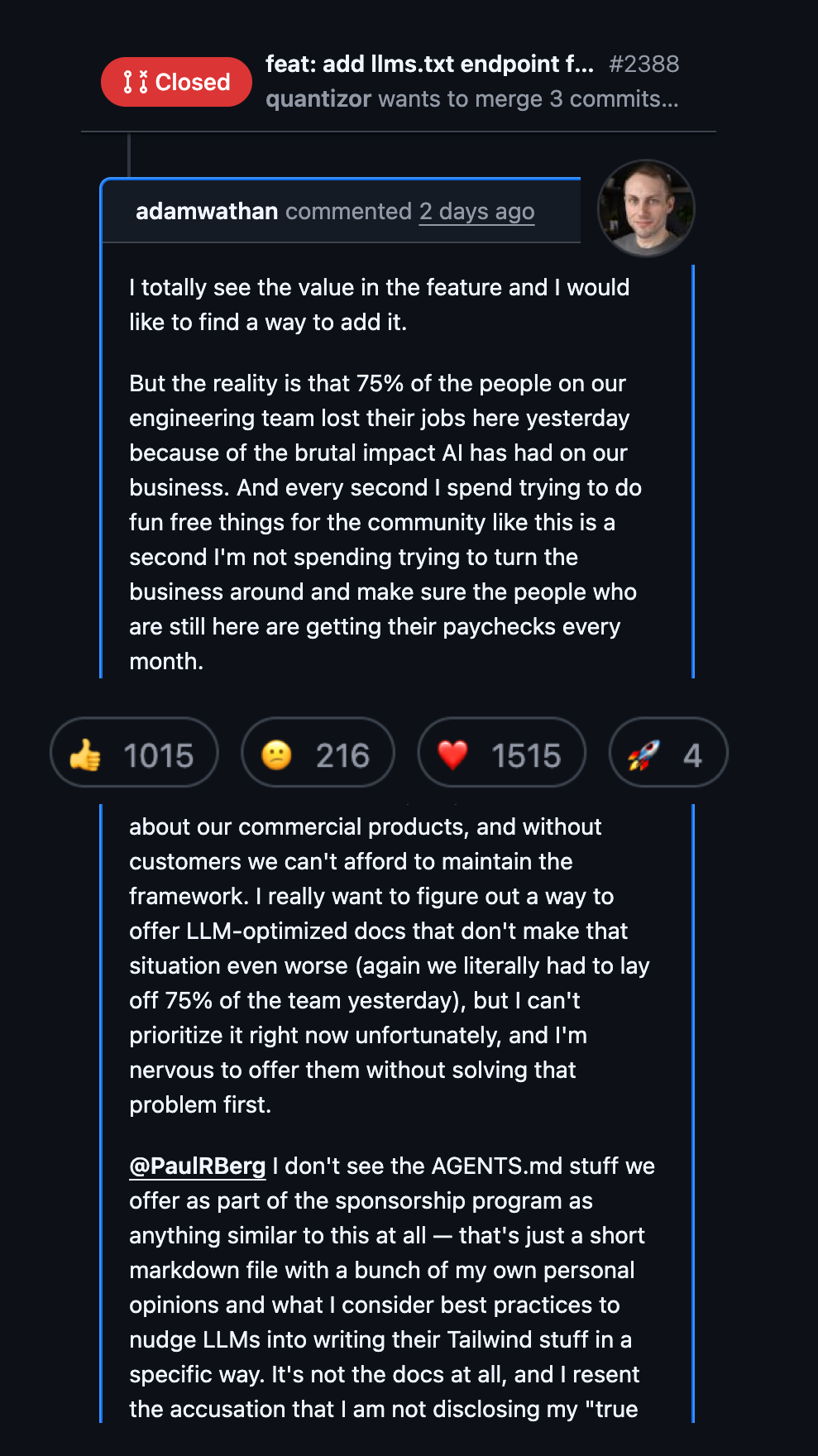818x1456 pixels.
Task: Toggle the reaction count showing 216
Action: click(x=342, y=754)
